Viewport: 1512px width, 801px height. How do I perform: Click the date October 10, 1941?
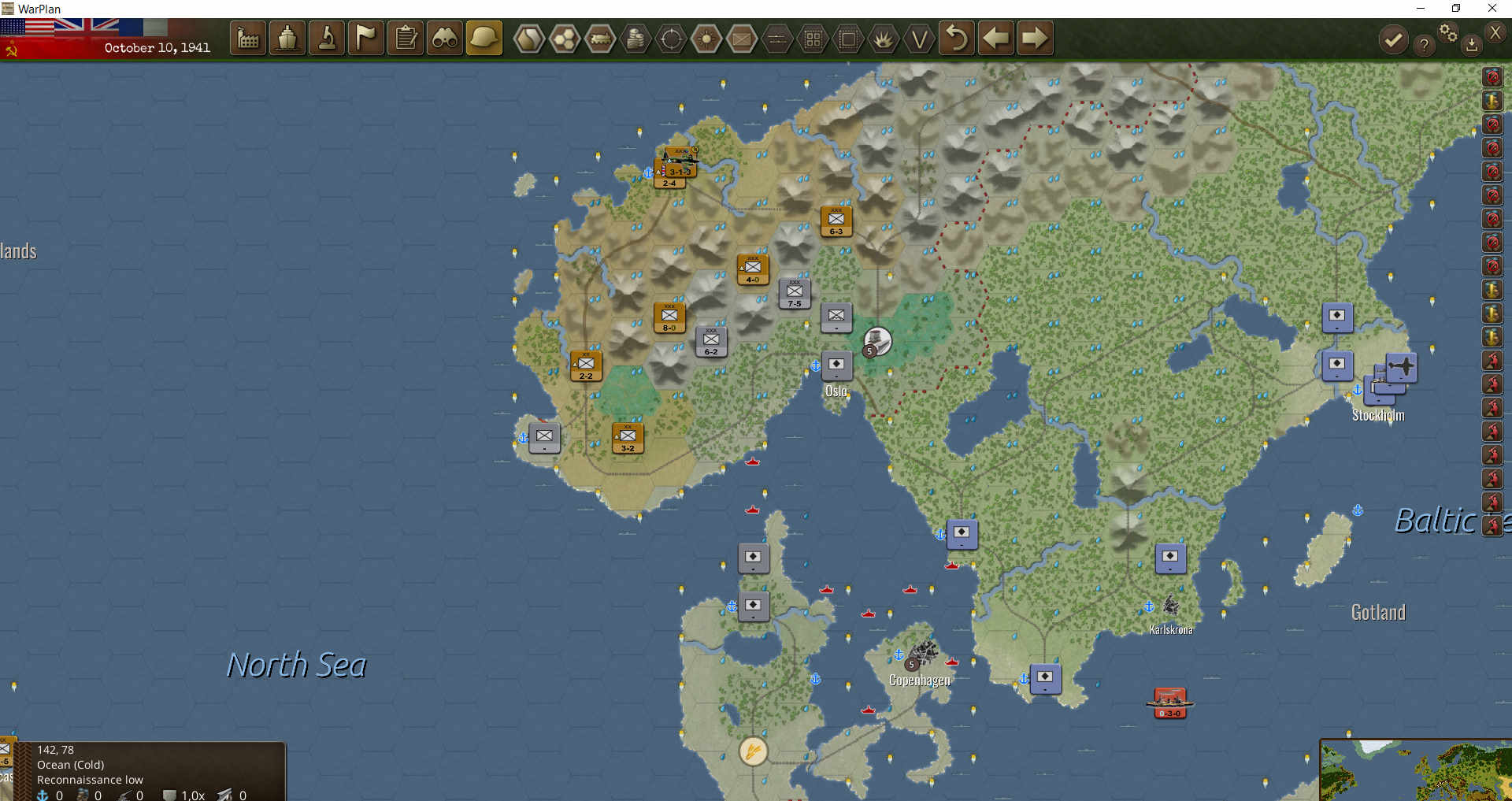[157, 48]
